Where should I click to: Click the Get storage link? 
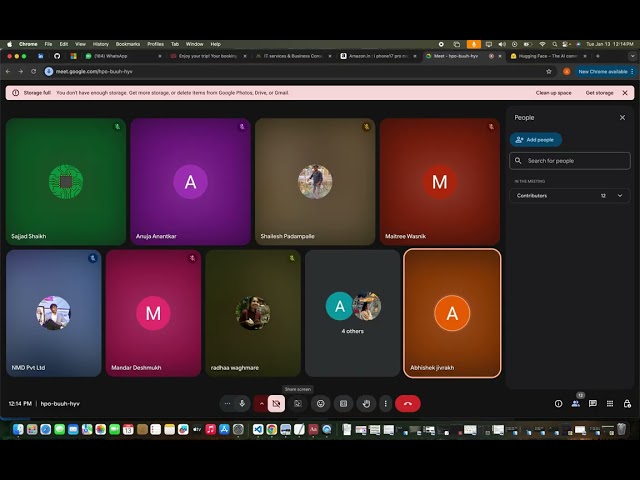(599, 92)
